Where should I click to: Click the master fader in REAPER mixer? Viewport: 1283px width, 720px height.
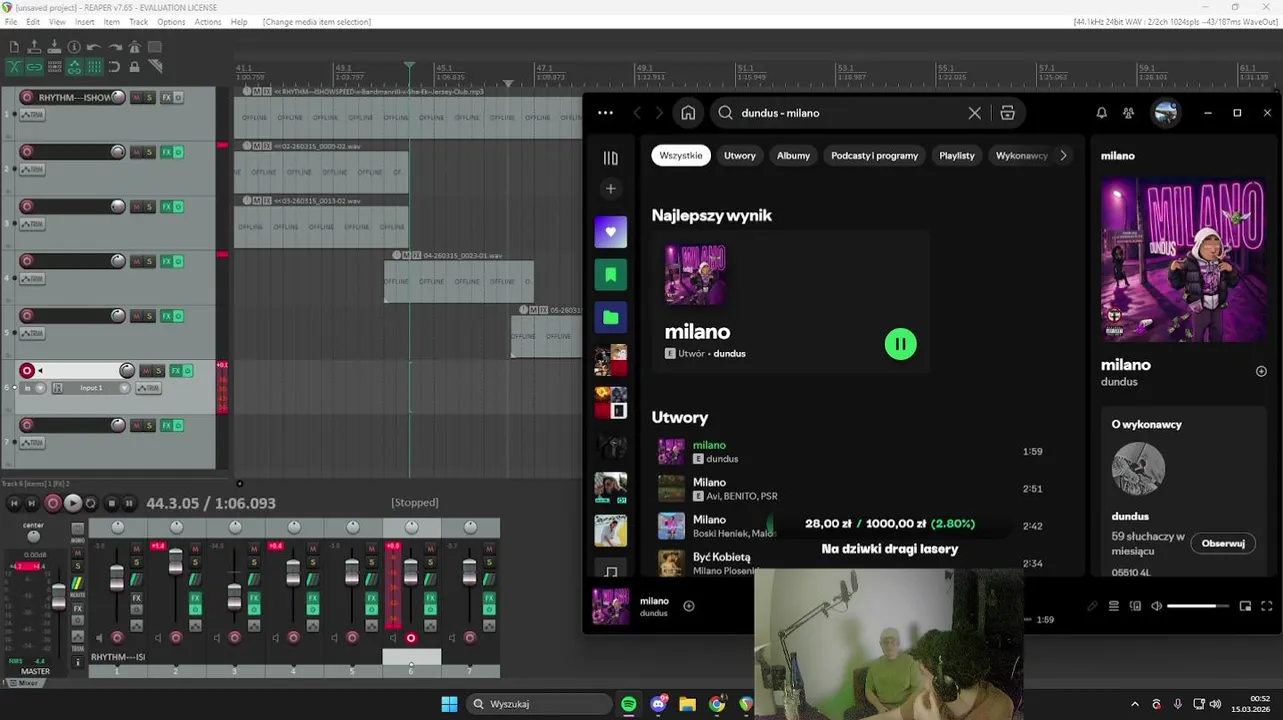59,596
